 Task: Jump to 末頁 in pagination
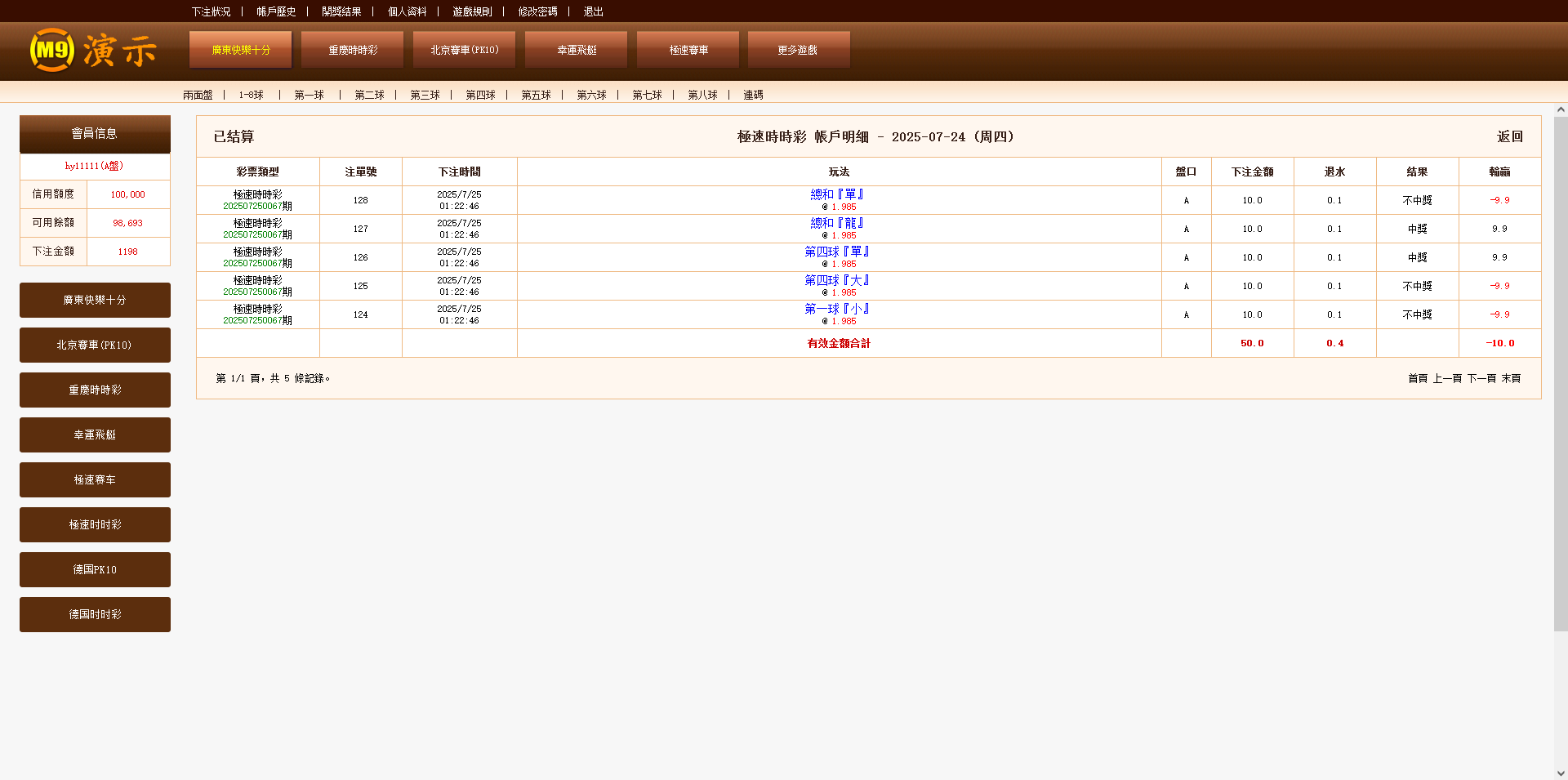(x=1511, y=378)
